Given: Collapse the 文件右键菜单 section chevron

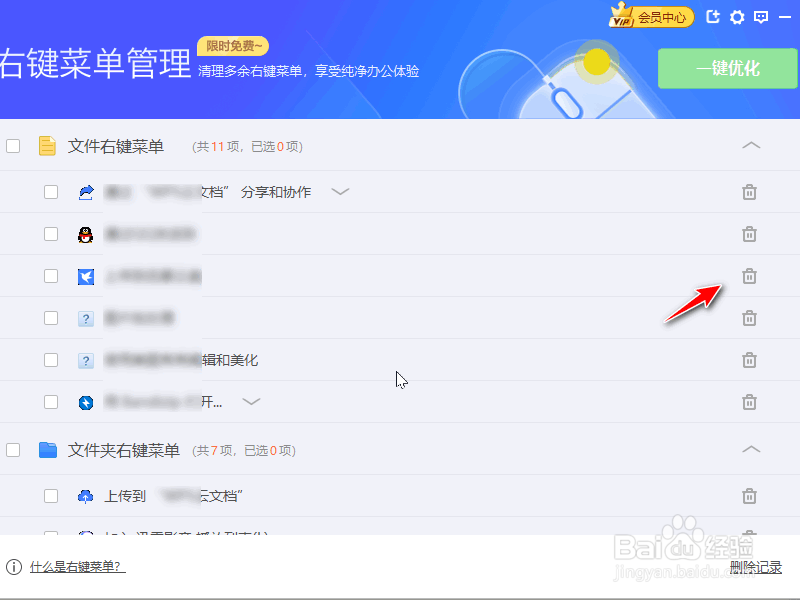Looking at the screenshot, I should pyautogui.click(x=750, y=145).
